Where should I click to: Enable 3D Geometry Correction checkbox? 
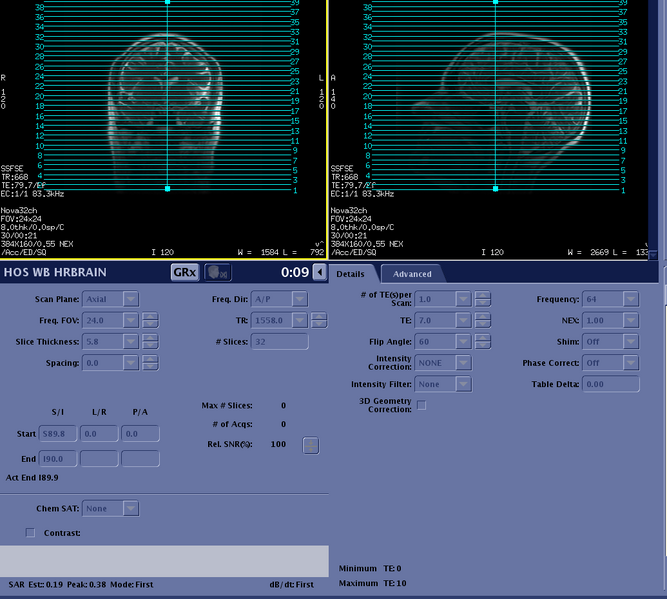422,405
